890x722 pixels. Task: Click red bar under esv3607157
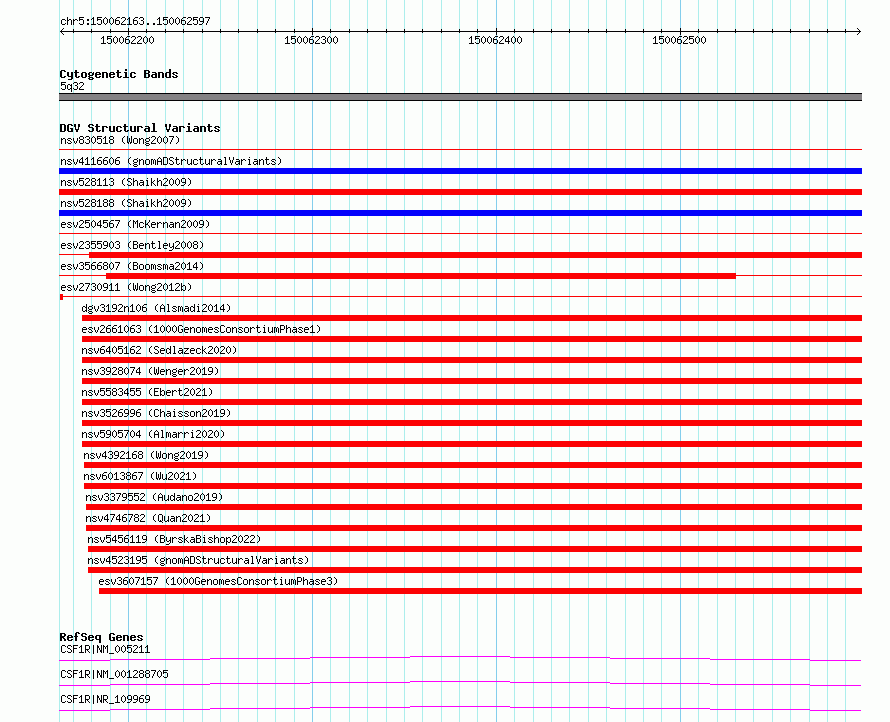pyautogui.click(x=480, y=591)
